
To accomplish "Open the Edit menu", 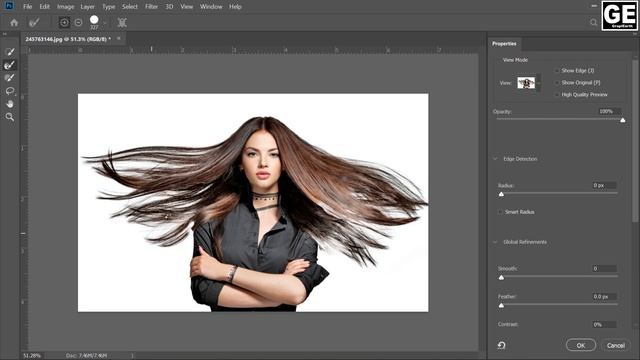I will 44,7.
